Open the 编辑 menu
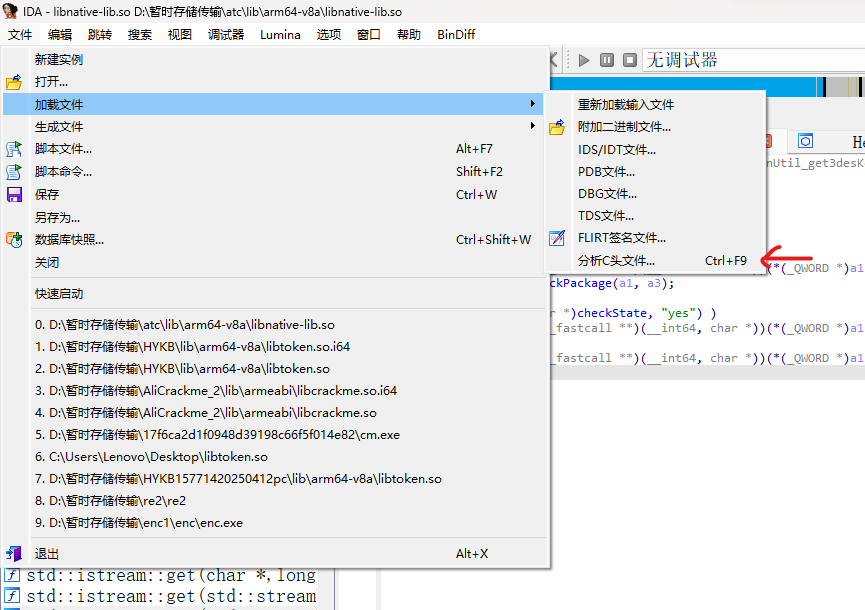This screenshot has height=610, width=865. tap(60, 35)
